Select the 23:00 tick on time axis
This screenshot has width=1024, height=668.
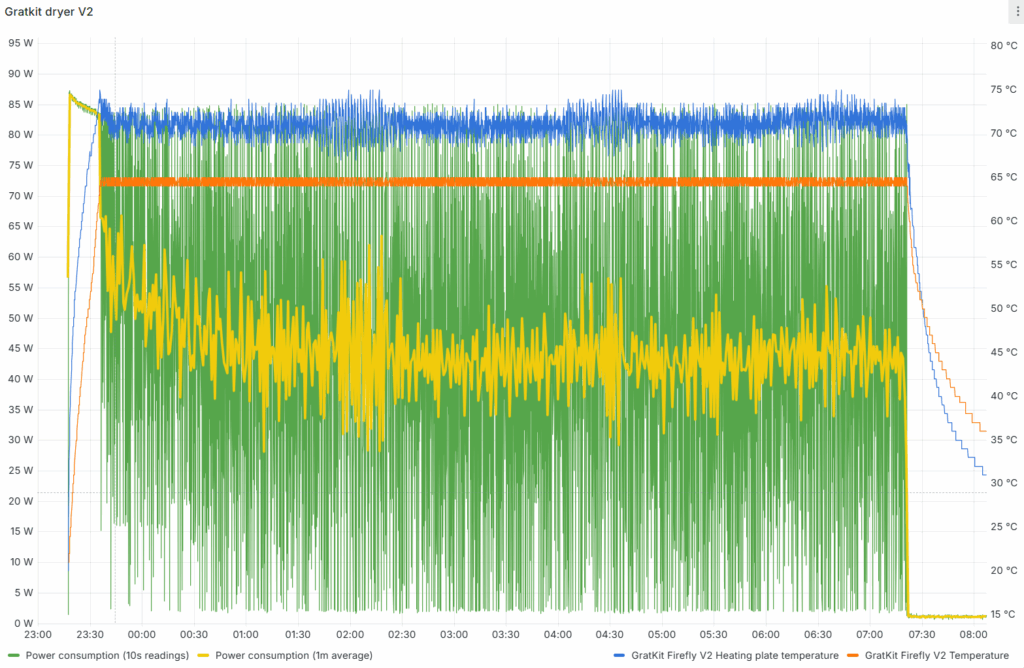38,634
